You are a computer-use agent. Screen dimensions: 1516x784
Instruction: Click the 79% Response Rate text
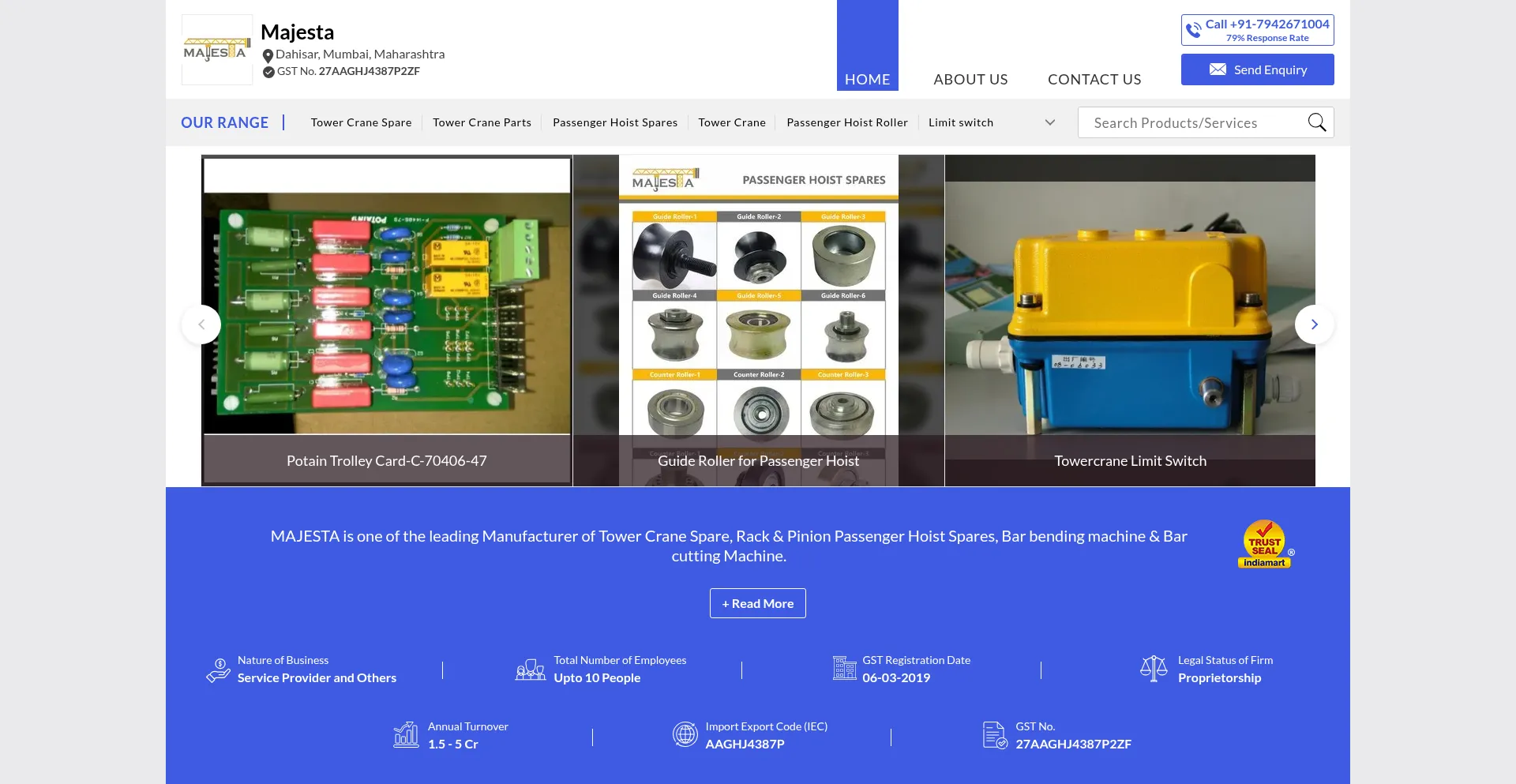coord(1267,38)
